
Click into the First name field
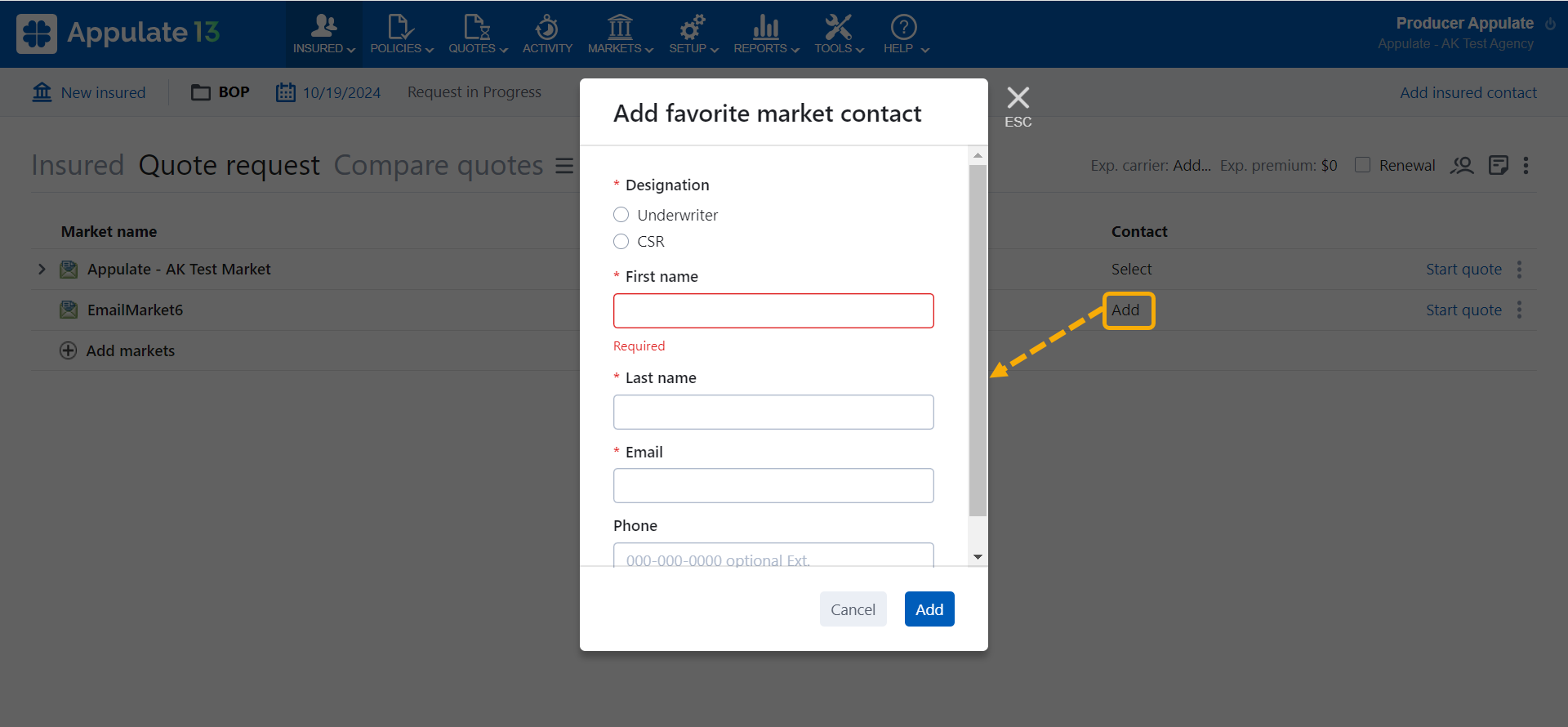click(x=773, y=311)
